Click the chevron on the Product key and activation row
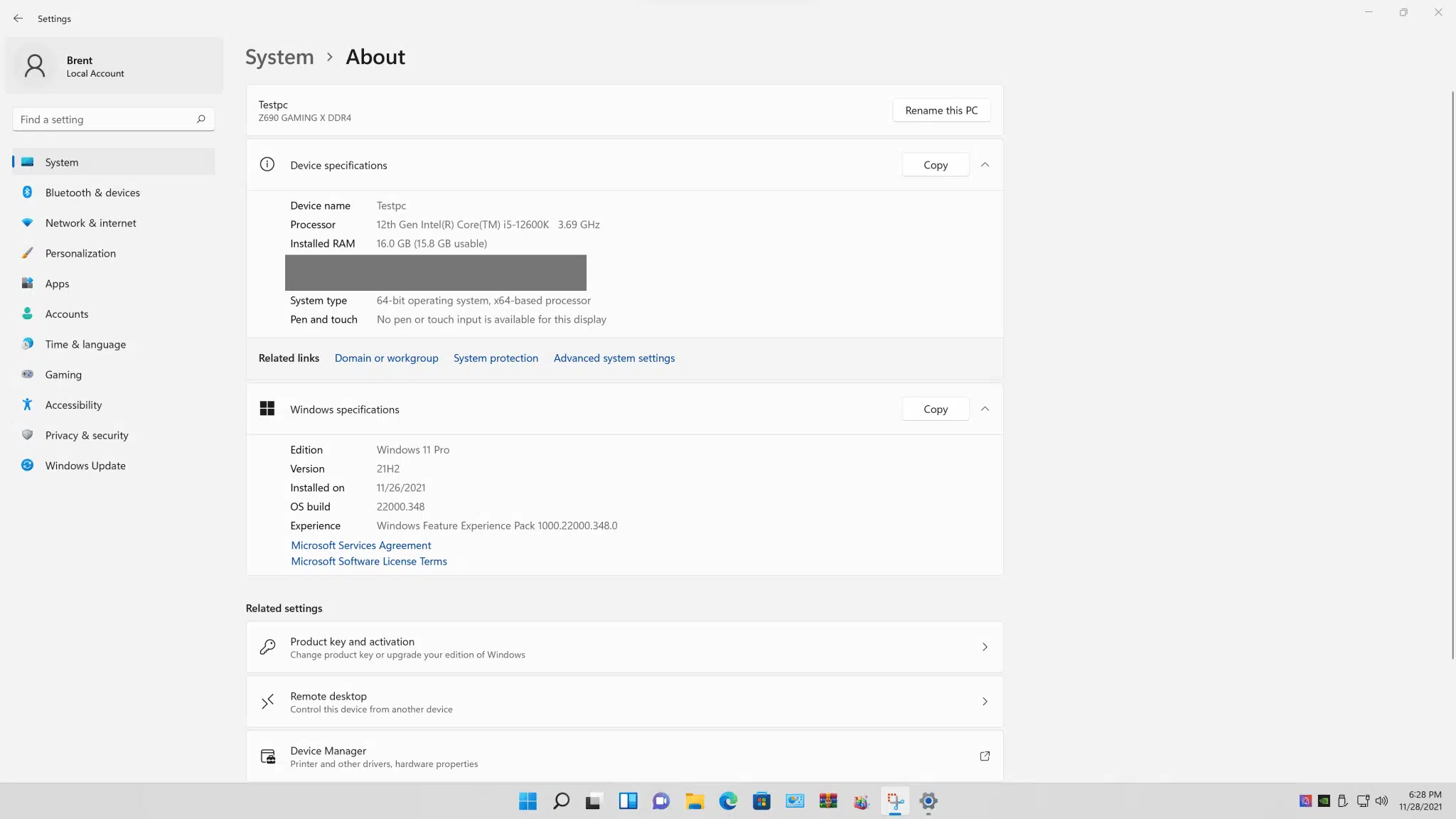The width and height of the screenshot is (1456, 819). coord(985,647)
